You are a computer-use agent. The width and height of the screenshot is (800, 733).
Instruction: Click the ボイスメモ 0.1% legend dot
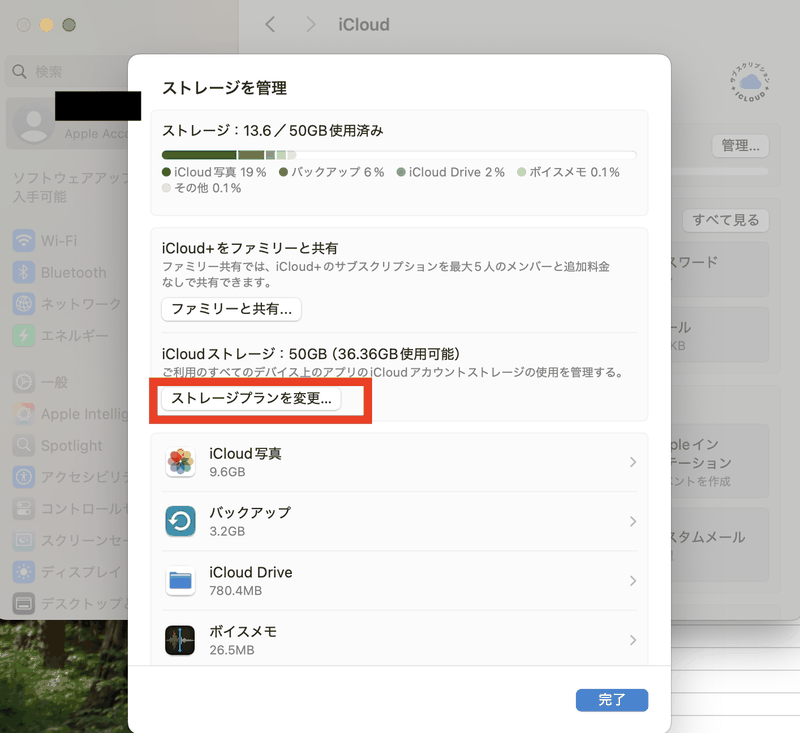521,172
